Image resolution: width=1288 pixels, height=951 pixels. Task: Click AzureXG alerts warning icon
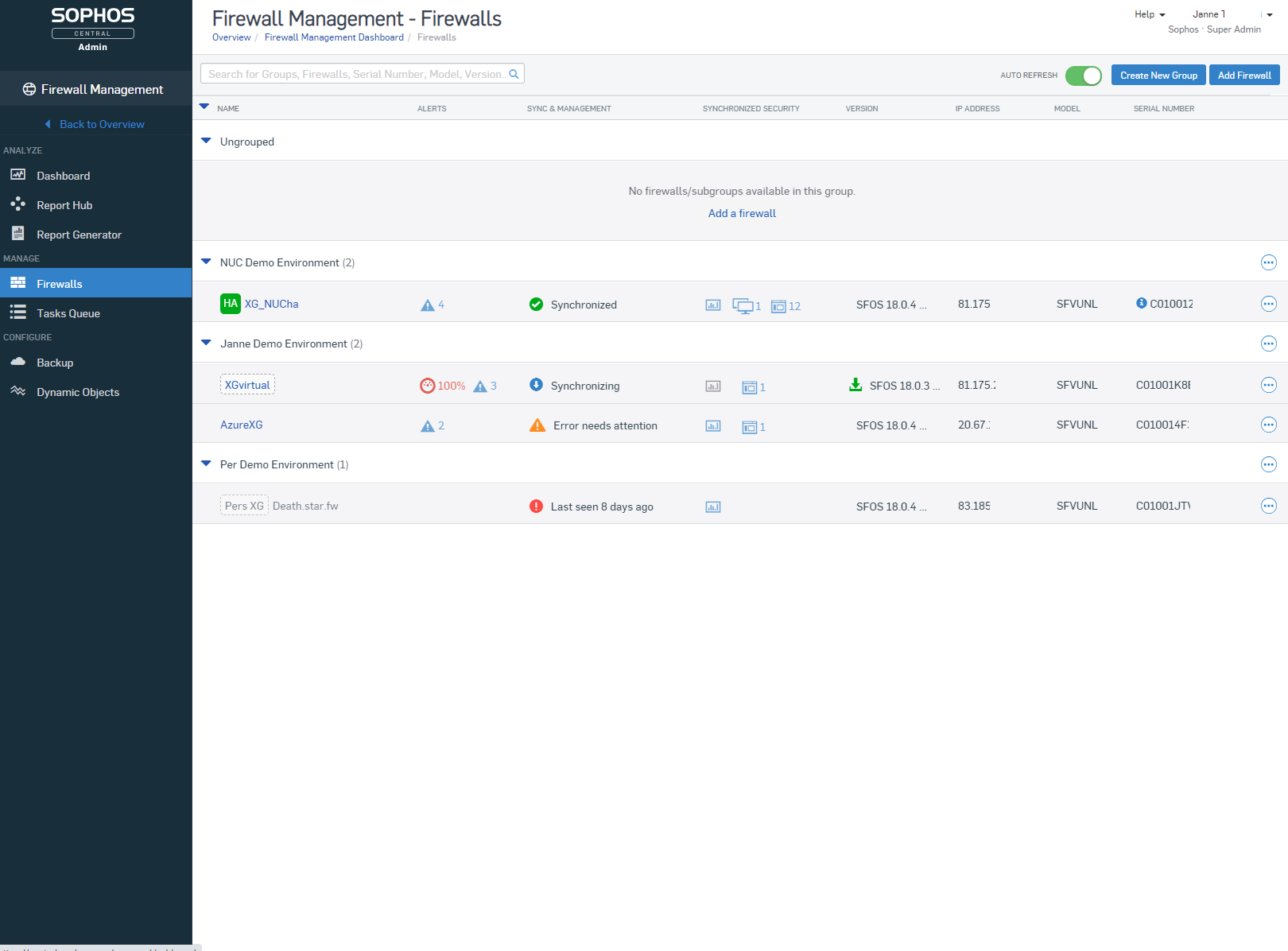click(x=428, y=426)
